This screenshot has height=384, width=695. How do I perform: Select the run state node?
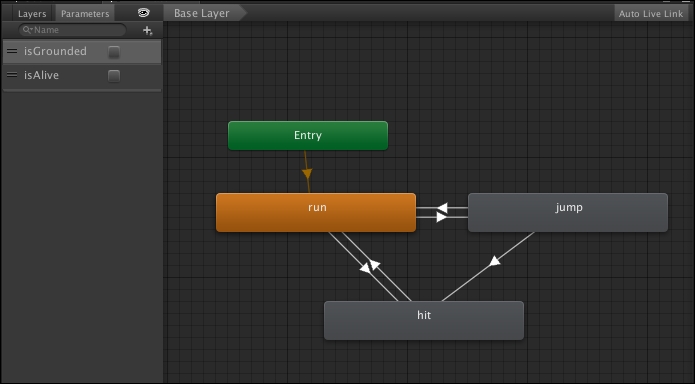(x=316, y=212)
